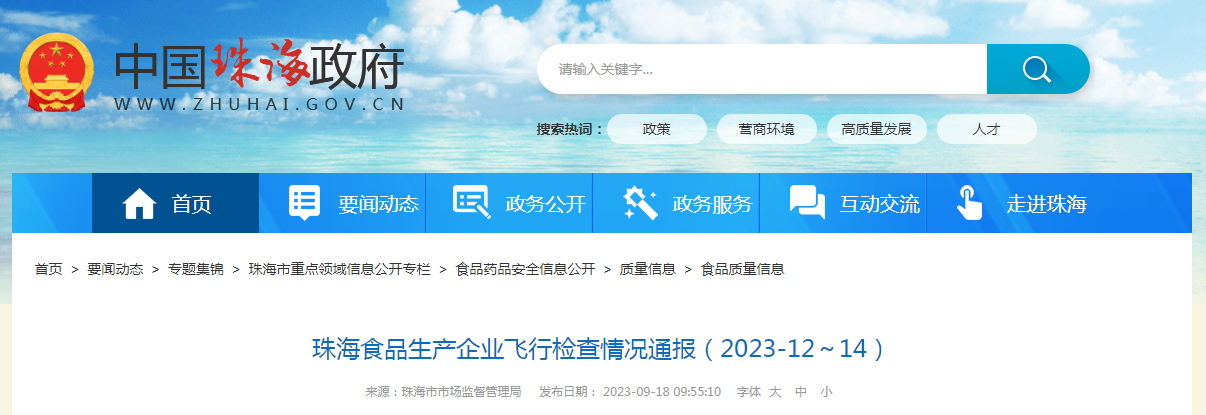Open the 走进珠海 navigation tab
The width and height of the screenshot is (1206, 415).
pos(1046,204)
